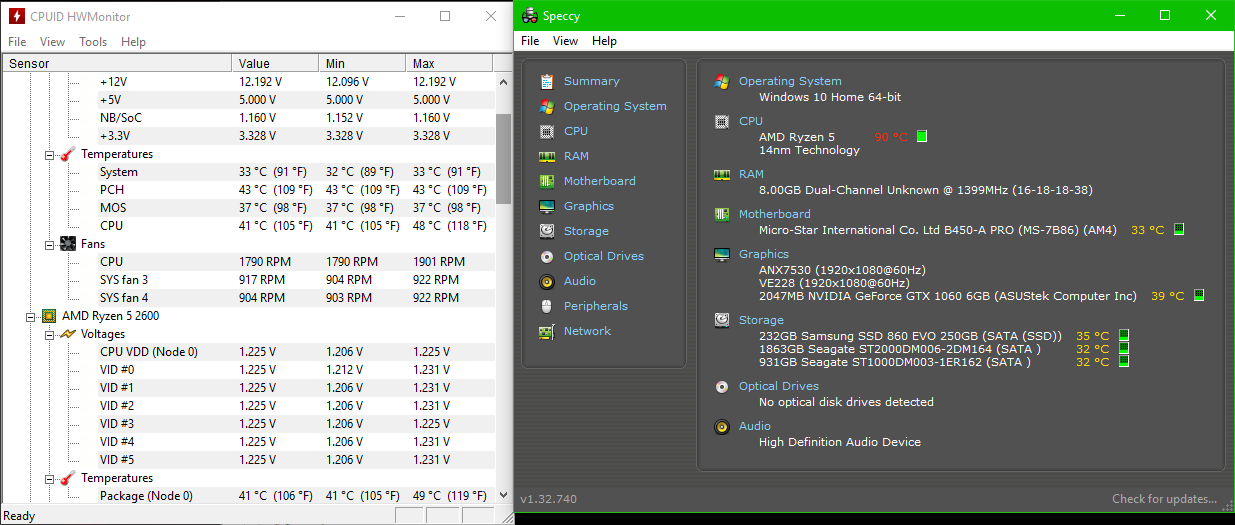The width and height of the screenshot is (1235, 525).
Task: Click the speaker icon beside Audio summary heading
Action: click(722, 426)
